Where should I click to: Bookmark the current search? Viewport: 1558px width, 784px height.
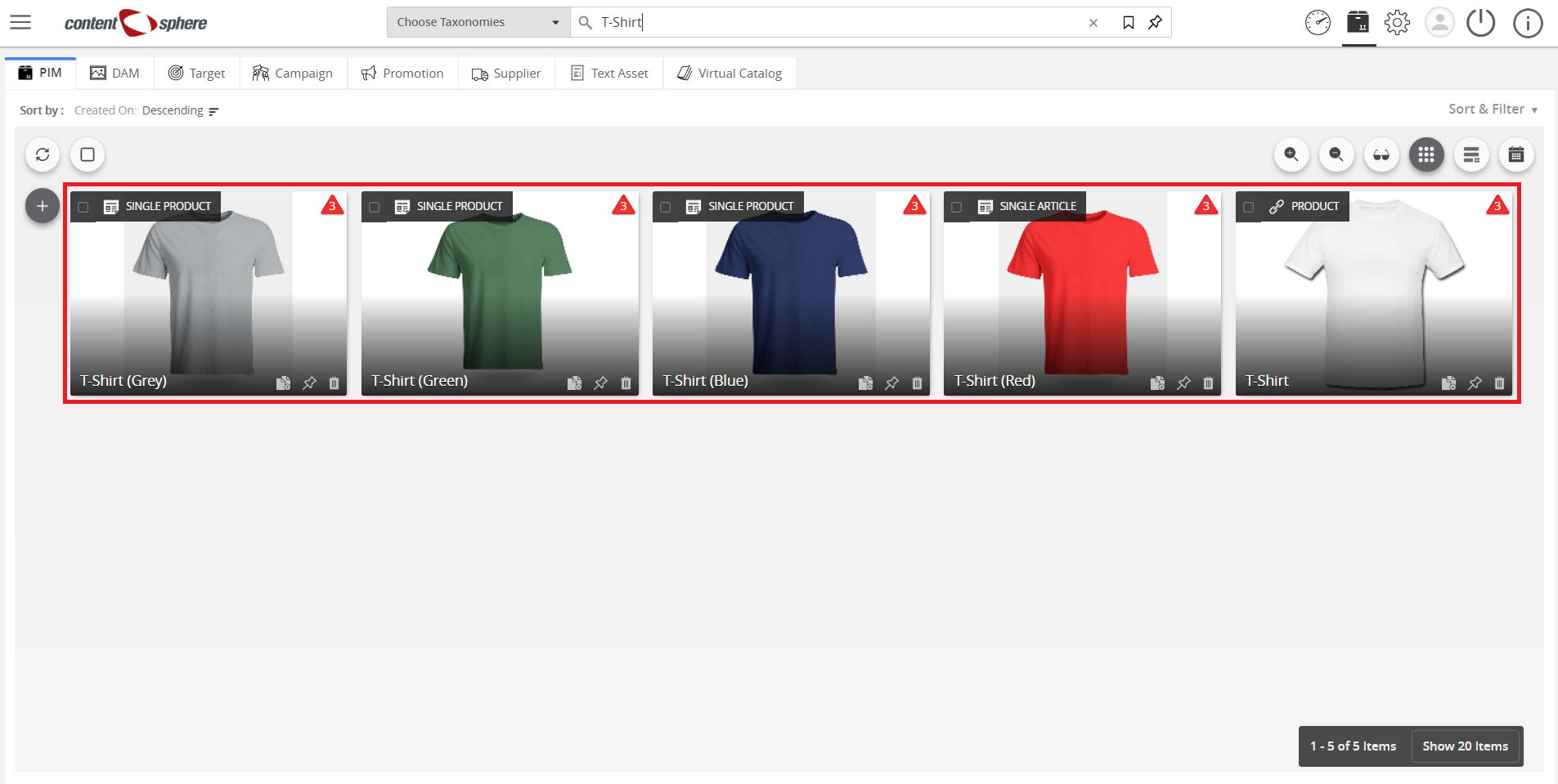click(x=1129, y=23)
